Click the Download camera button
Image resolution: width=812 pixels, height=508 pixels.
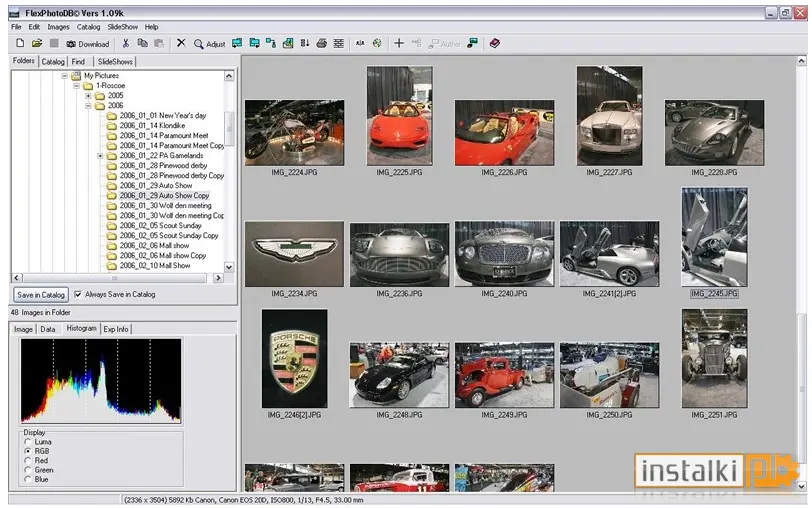(88, 44)
